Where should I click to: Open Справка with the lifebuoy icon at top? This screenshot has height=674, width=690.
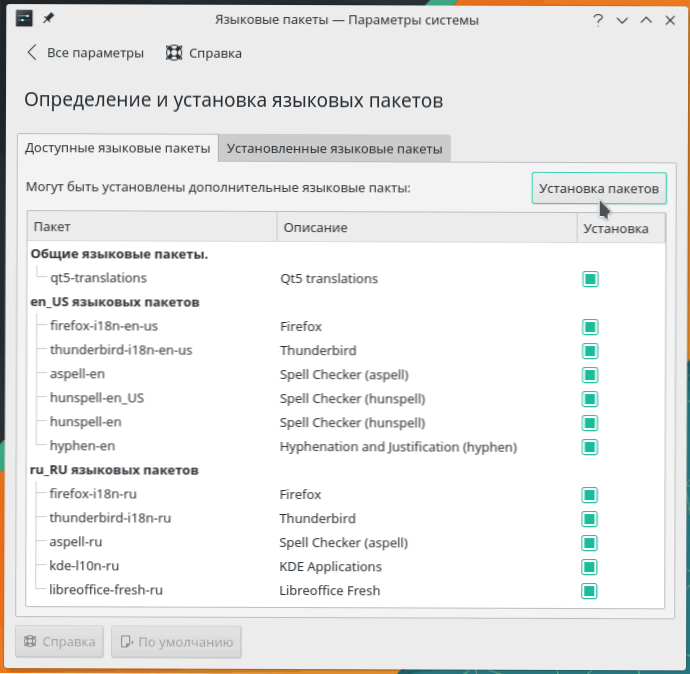click(204, 53)
